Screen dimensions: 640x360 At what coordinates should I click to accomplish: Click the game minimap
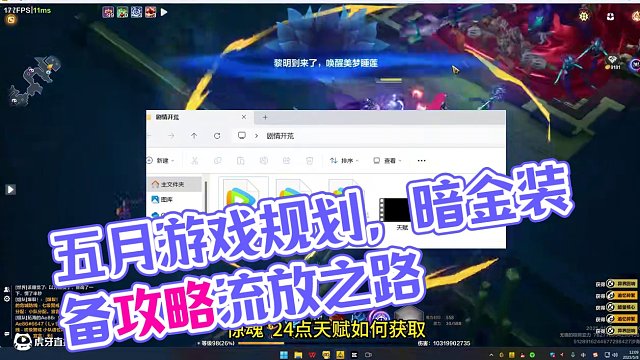coord(35,81)
